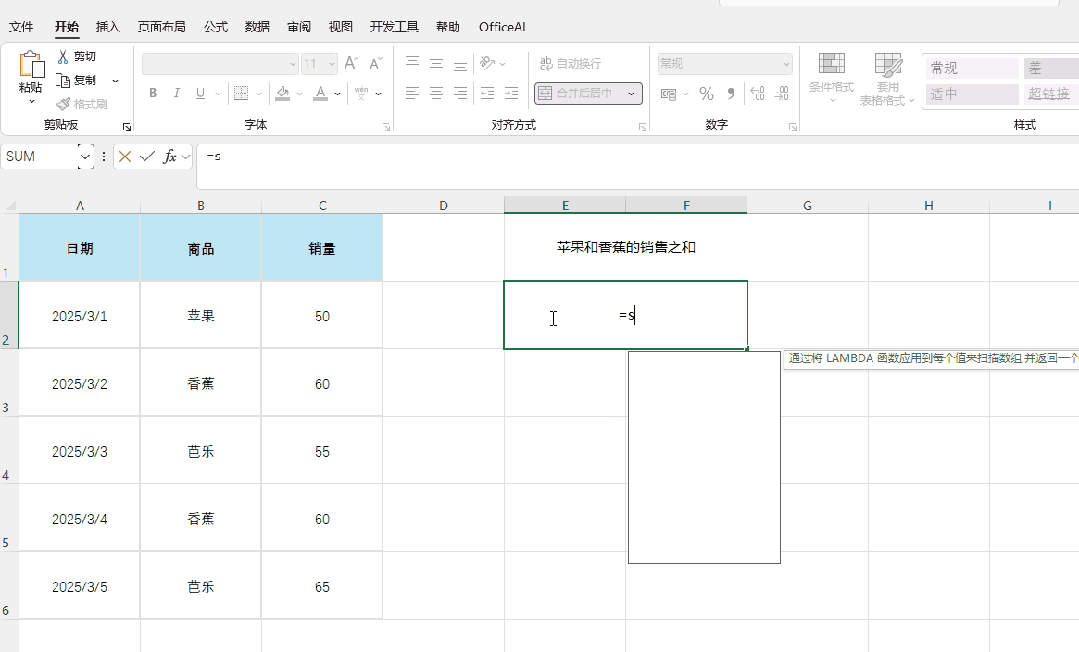This screenshot has height=652, width=1079.
Task: Open the paste options arrow
Action: pos(31,102)
